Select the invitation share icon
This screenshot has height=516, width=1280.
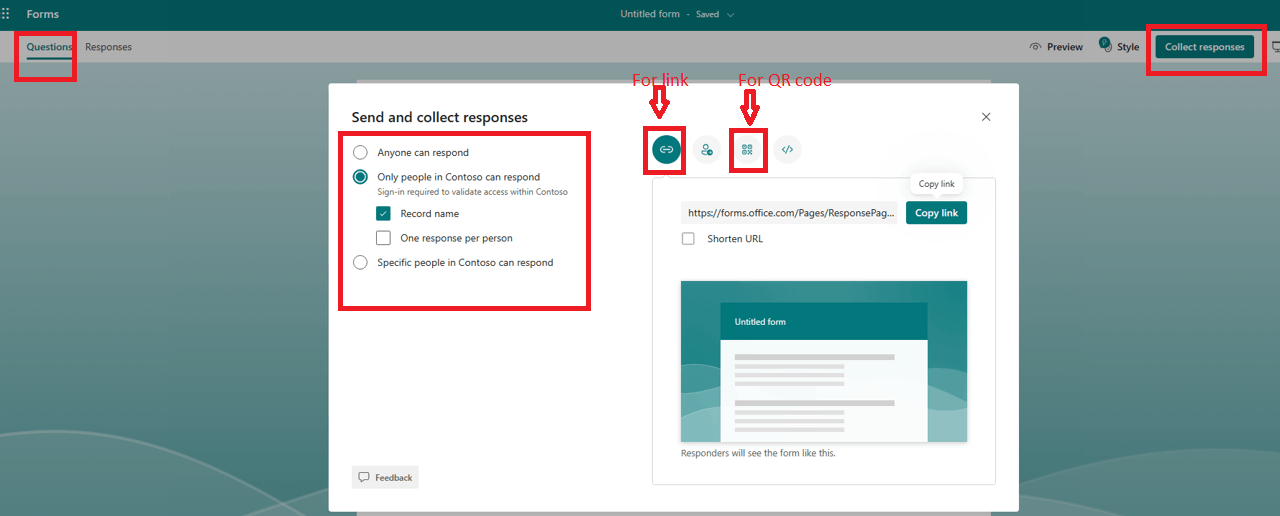coord(707,150)
